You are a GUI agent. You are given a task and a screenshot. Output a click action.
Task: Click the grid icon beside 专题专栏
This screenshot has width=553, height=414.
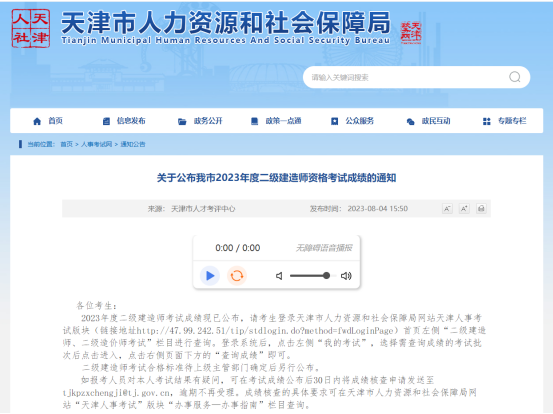(x=487, y=122)
